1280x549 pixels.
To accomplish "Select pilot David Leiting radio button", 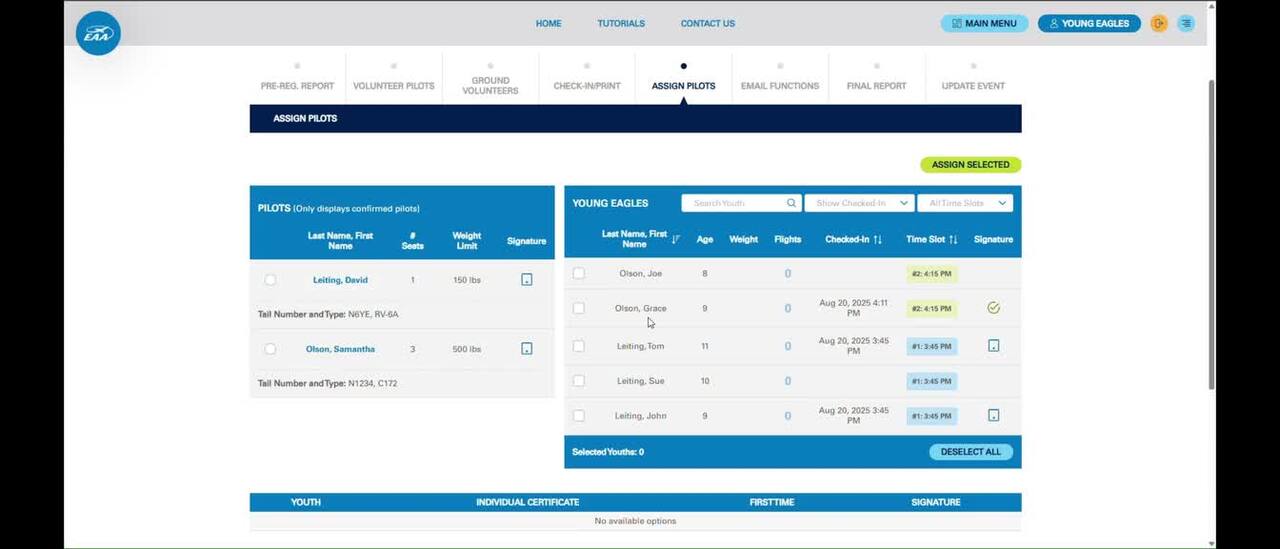I will pyautogui.click(x=270, y=280).
